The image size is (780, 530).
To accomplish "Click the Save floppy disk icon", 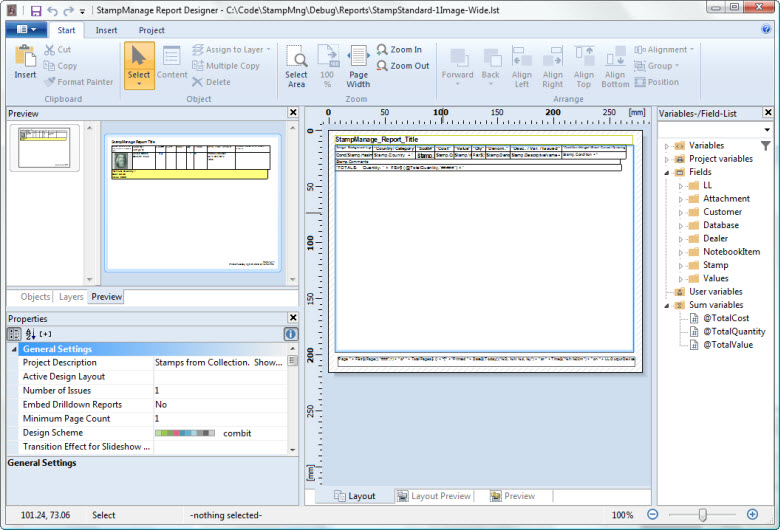I will point(36,10).
